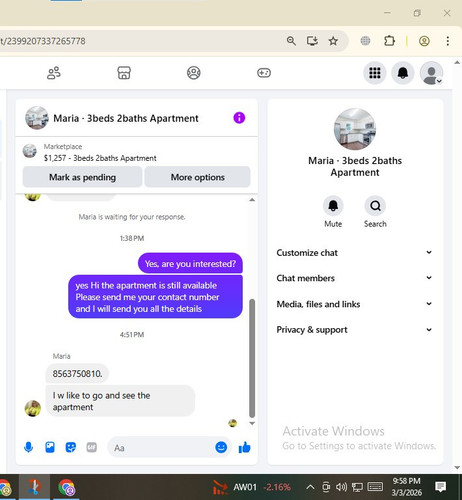The height and width of the screenshot is (500, 462).
Task: Click the Chrome with profile badge taskbar icon
Action: click(67, 487)
